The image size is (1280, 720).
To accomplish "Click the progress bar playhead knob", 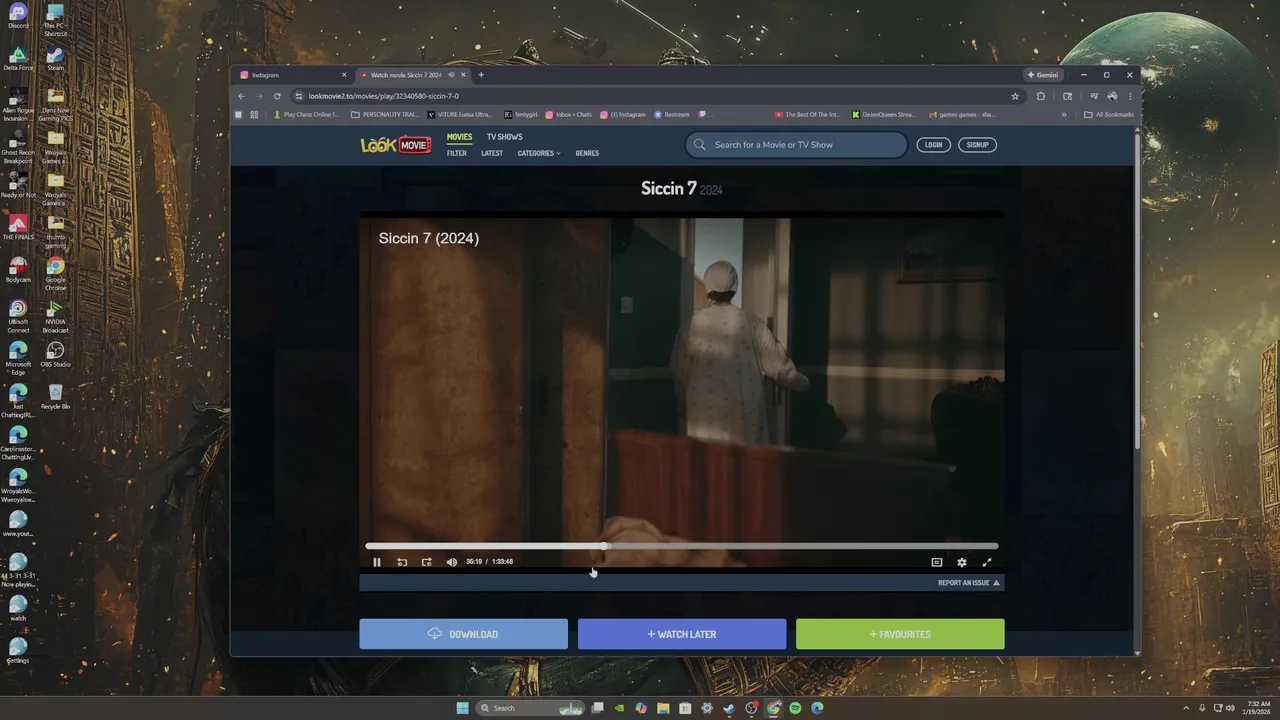I will (604, 546).
